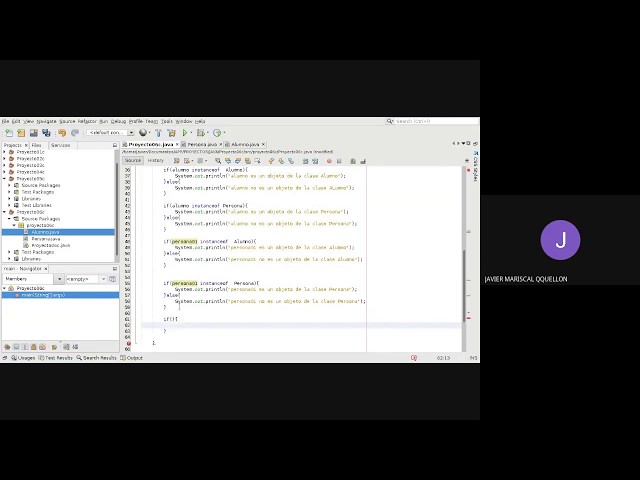
Task: Click the Build Project hammer icon
Action: (158, 133)
